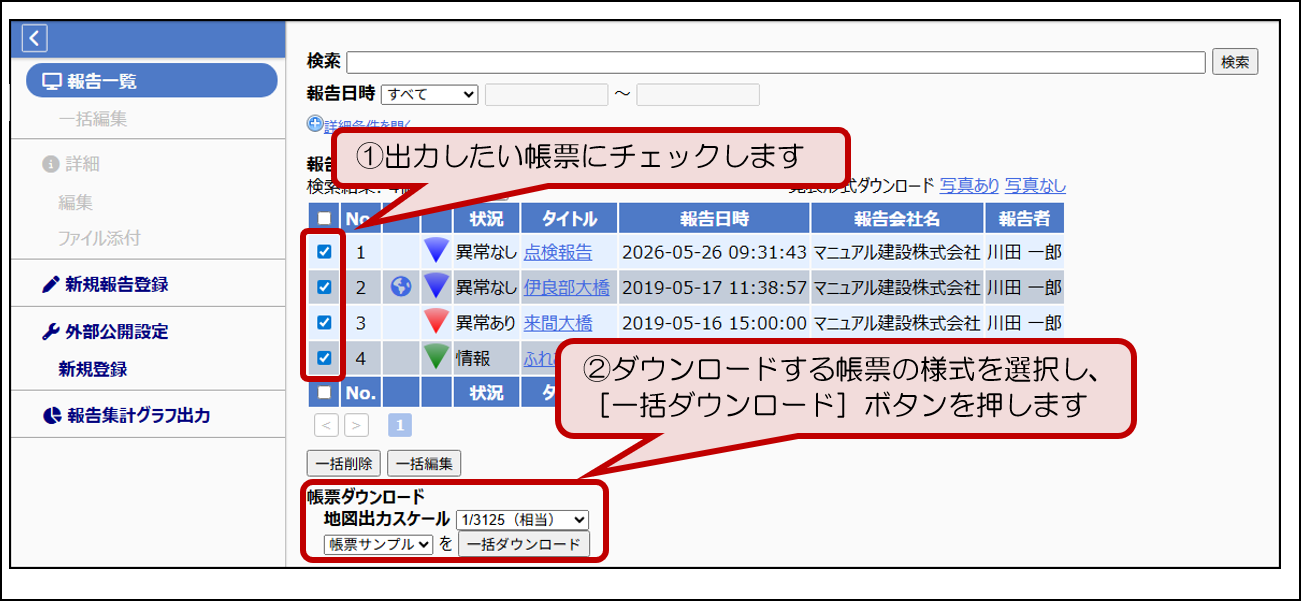The height and width of the screenshot is (601, 1301).
Task: Open 報告集計グラフ出力 in the sidebar
Action: (139, 416)
